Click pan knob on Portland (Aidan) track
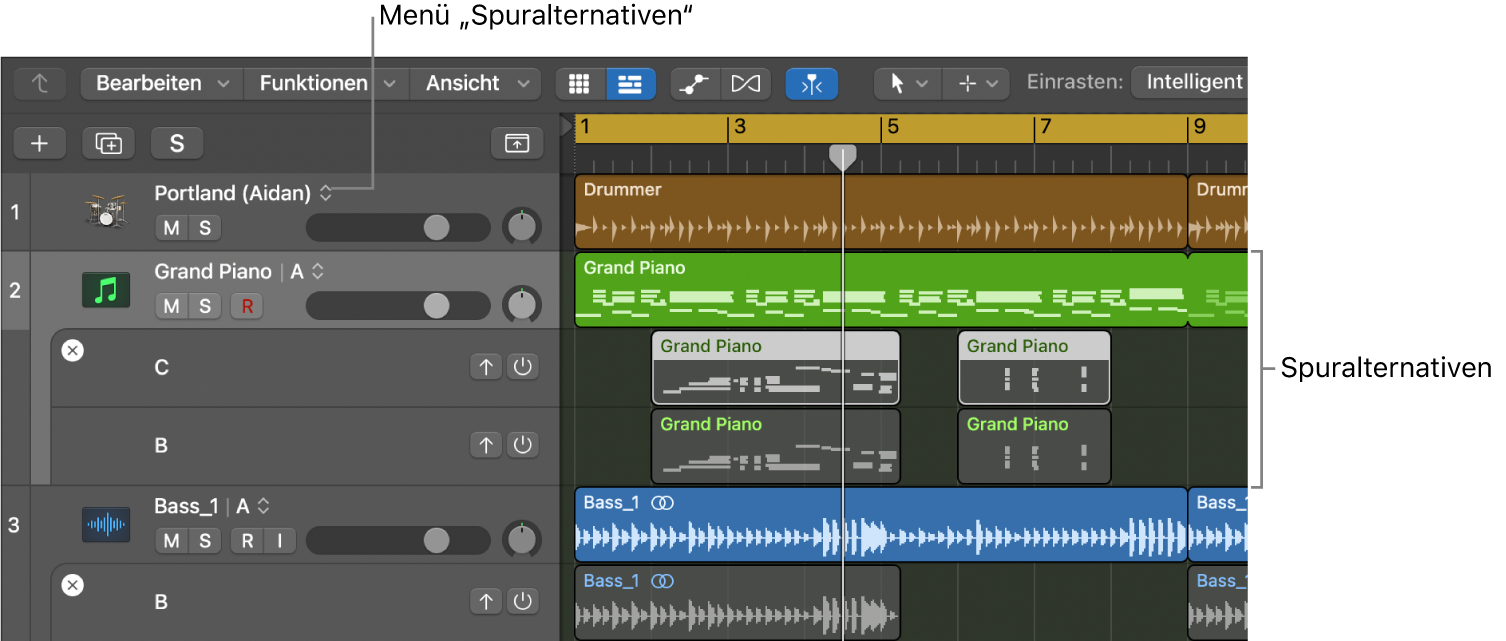Viewport: 1506px width, 641px height. 521,227
